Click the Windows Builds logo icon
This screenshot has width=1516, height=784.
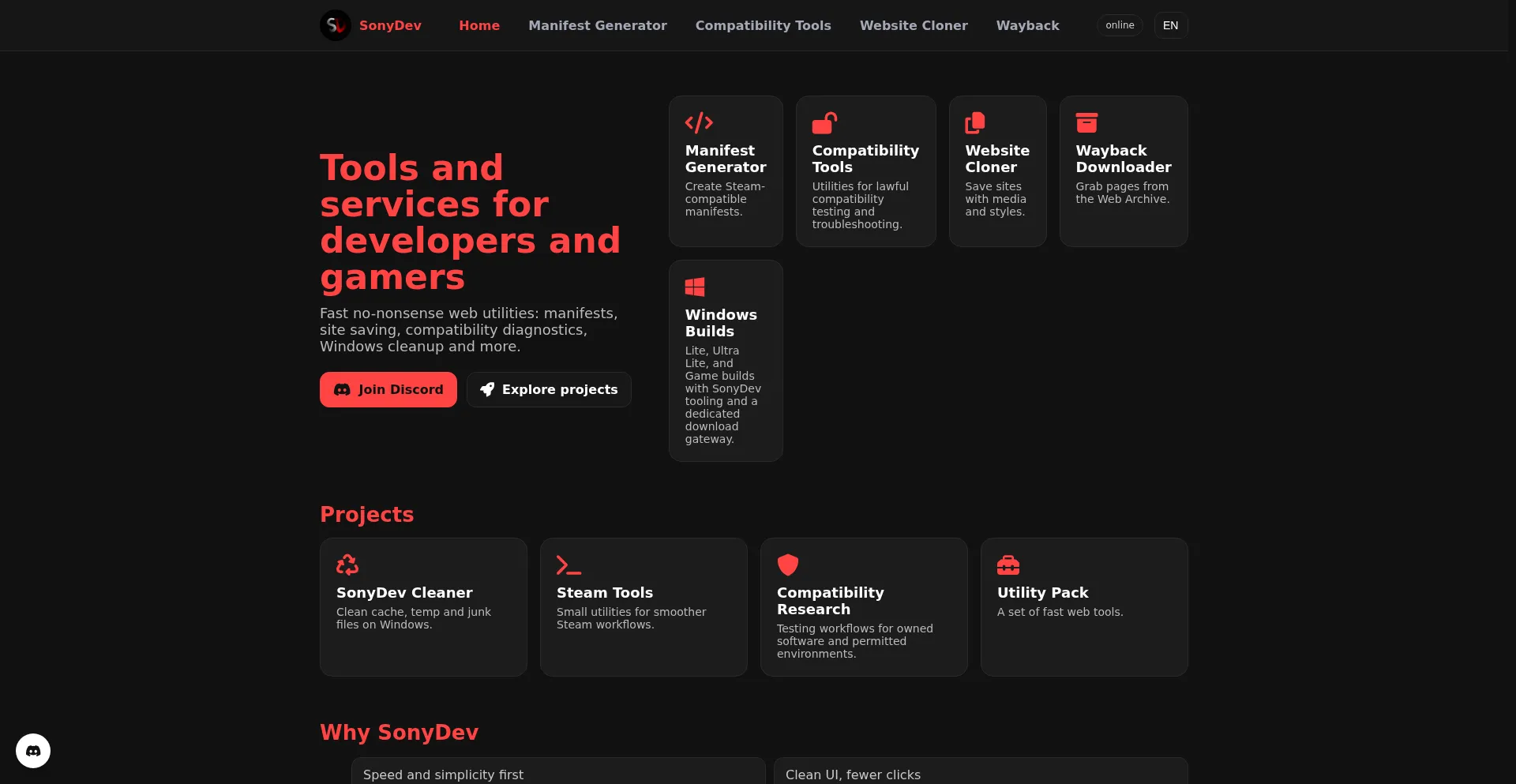click(x=695, y=287)
